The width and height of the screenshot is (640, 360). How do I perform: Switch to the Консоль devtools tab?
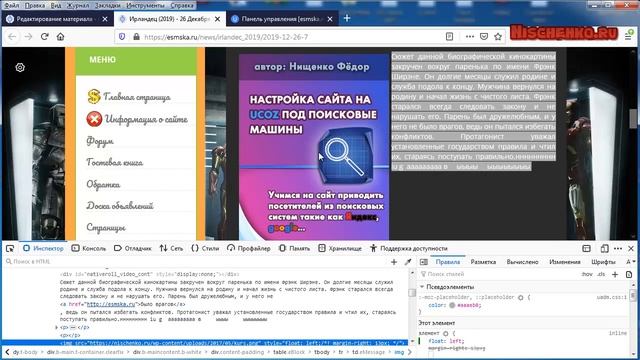point(89,248)
